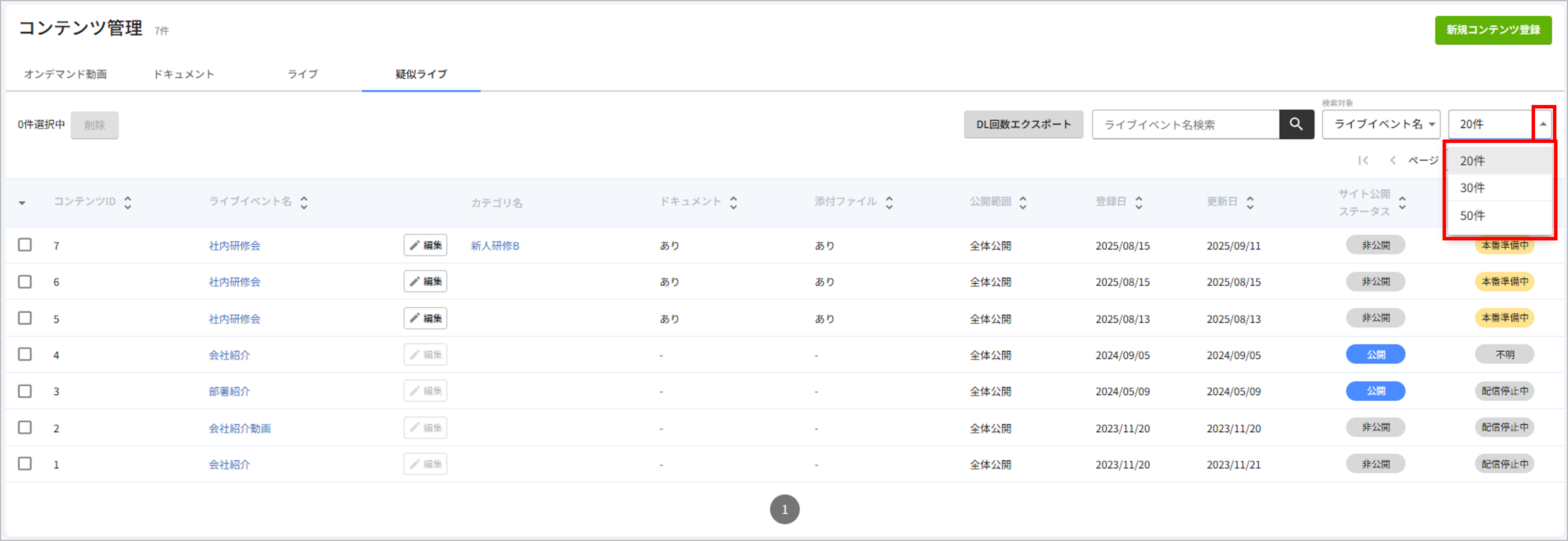Tick the checkbox for content ID 1
1568x541 pixels.
pyautogui.click(x=25, y=464)
